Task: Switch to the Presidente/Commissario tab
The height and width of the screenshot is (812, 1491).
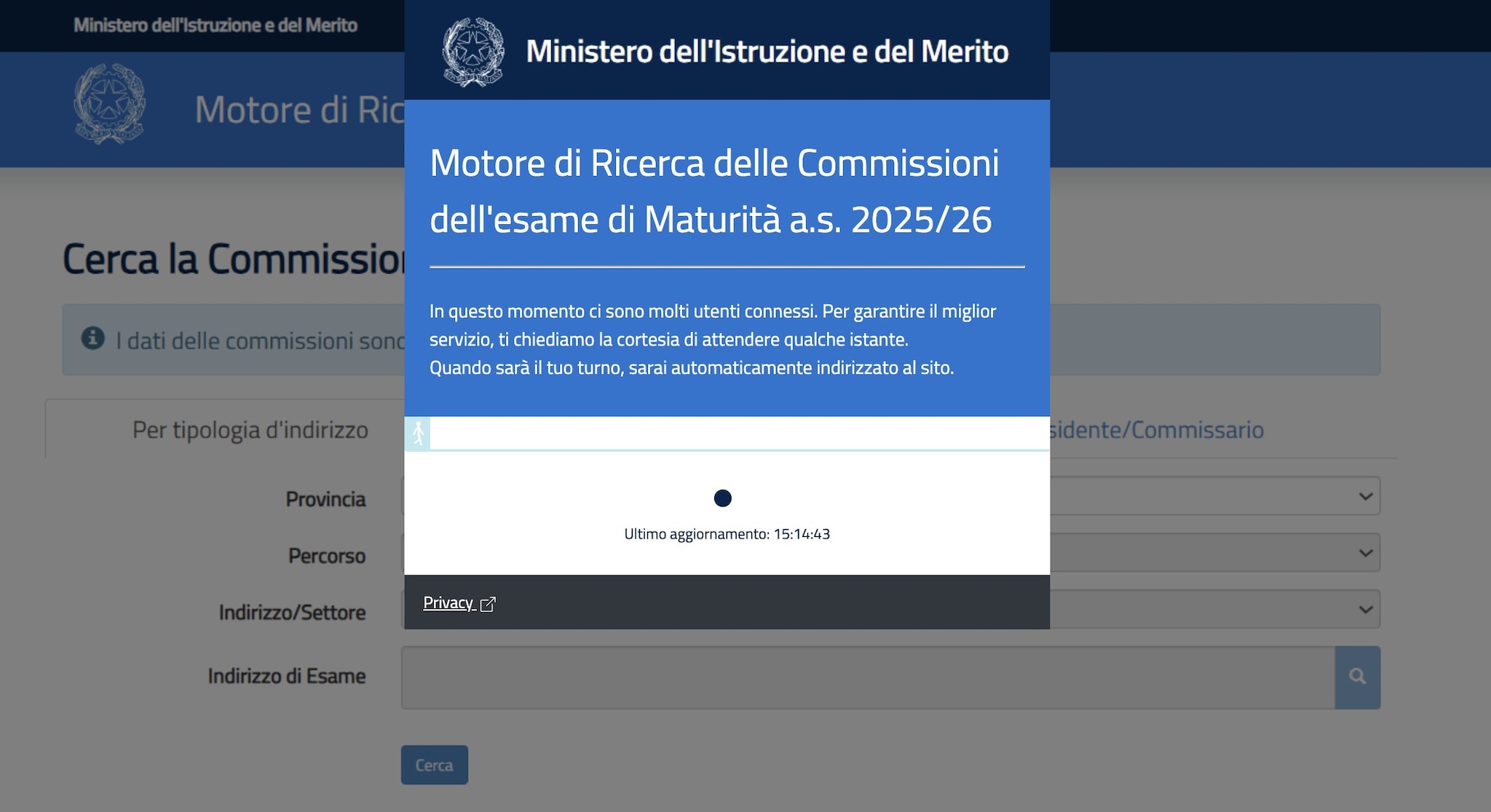Action: 1156,430
